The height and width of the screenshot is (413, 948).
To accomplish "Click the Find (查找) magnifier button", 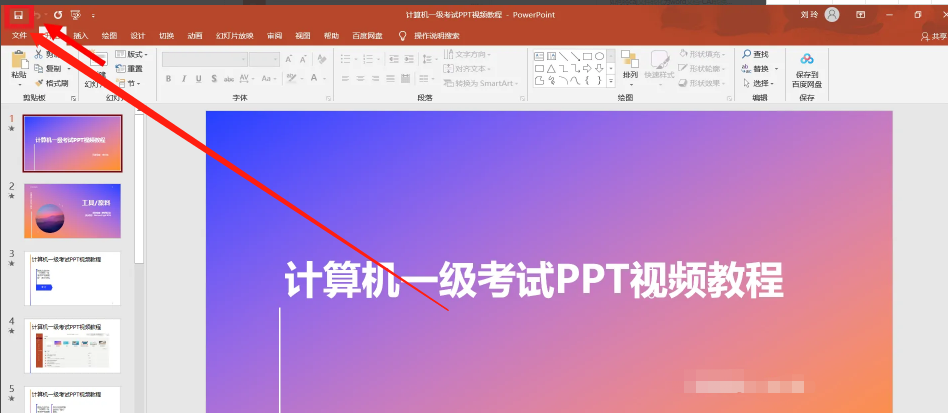I will click(756, 54).
